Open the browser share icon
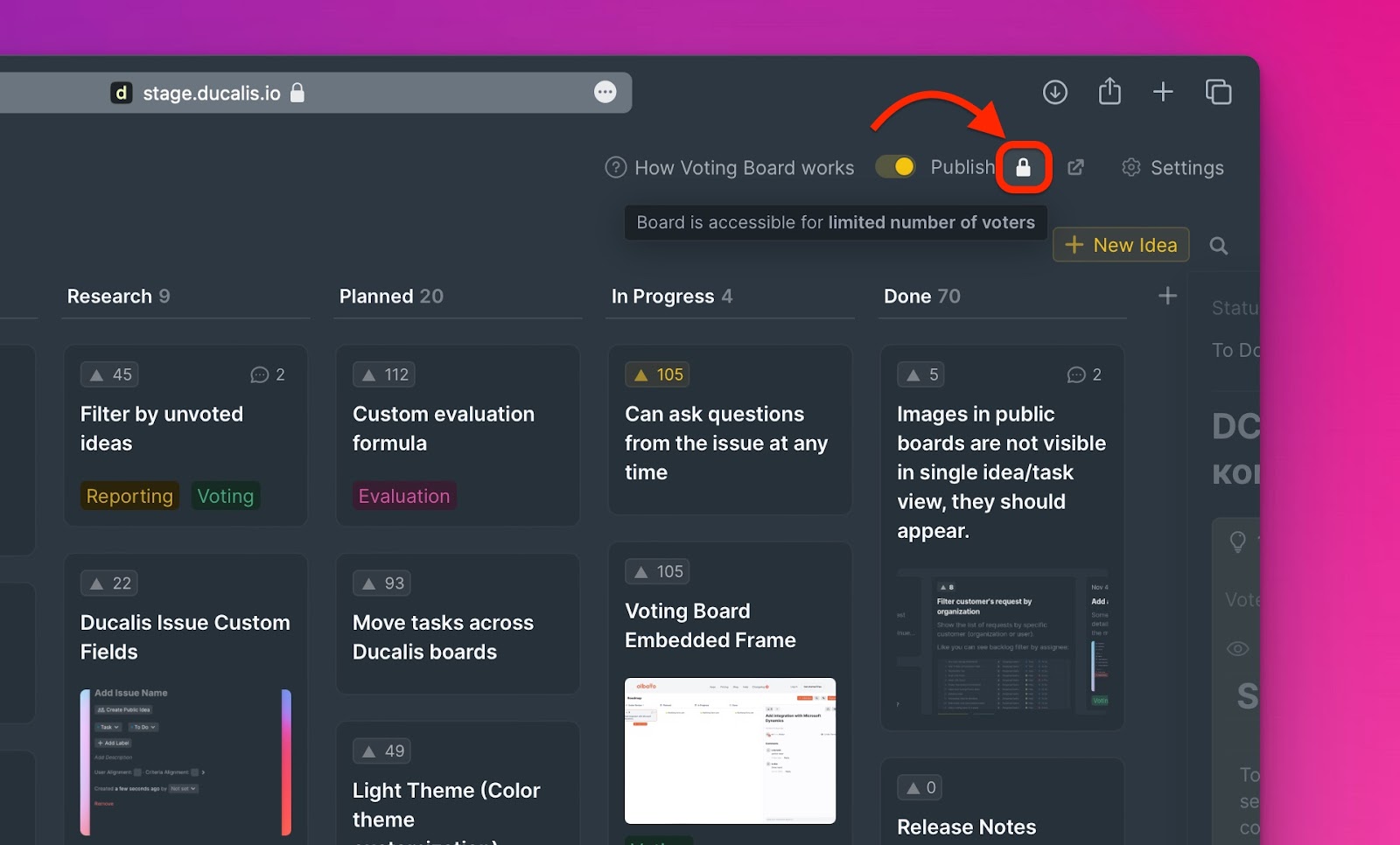1400x845 pixels. click(1109, 91)
